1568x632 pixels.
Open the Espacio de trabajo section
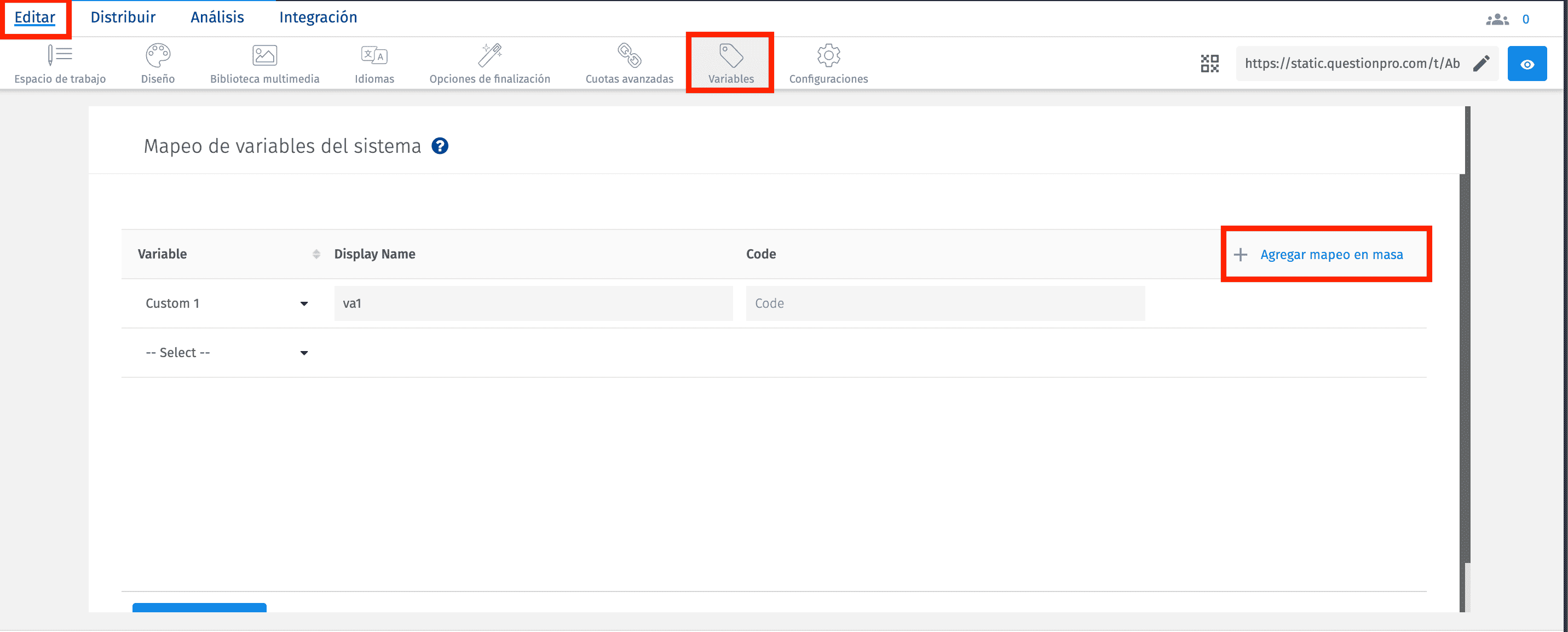[x=59, y=64]
